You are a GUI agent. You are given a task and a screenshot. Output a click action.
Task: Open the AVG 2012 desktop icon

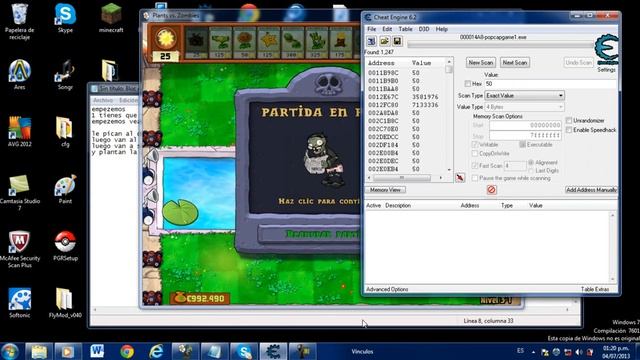[19, 131]
